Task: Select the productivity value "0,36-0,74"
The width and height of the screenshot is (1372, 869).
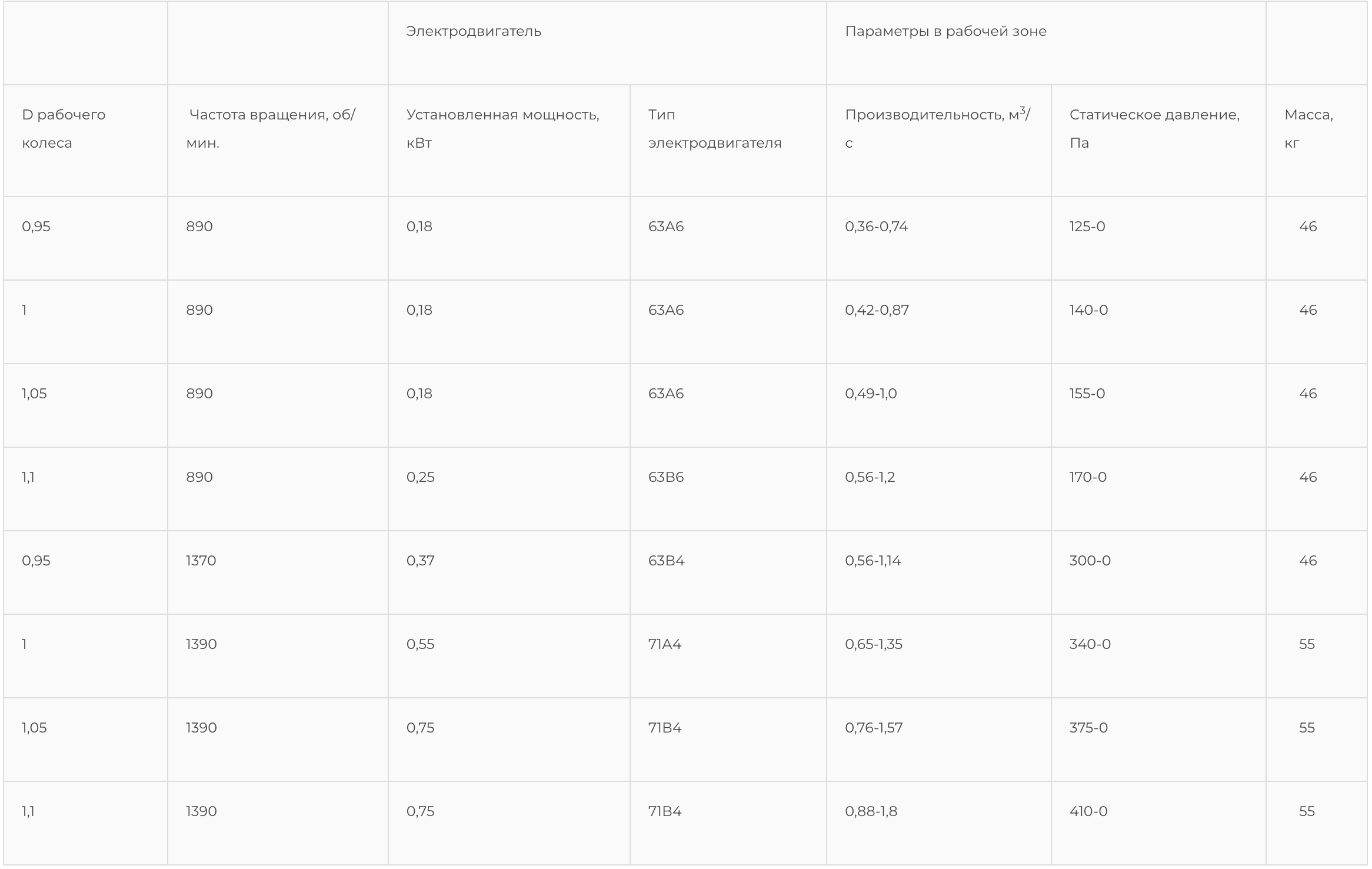Action: [x=876, y=227]
